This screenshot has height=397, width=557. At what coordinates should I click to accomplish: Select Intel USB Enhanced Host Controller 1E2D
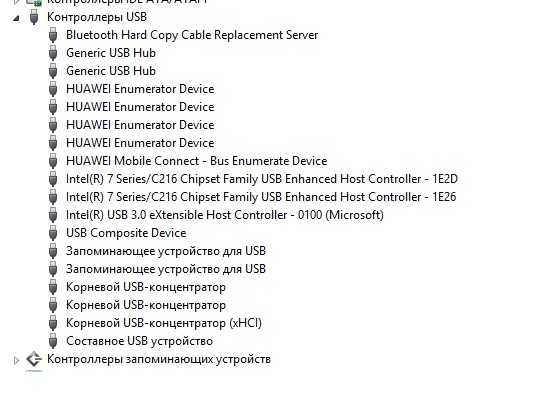click(262, 179)
